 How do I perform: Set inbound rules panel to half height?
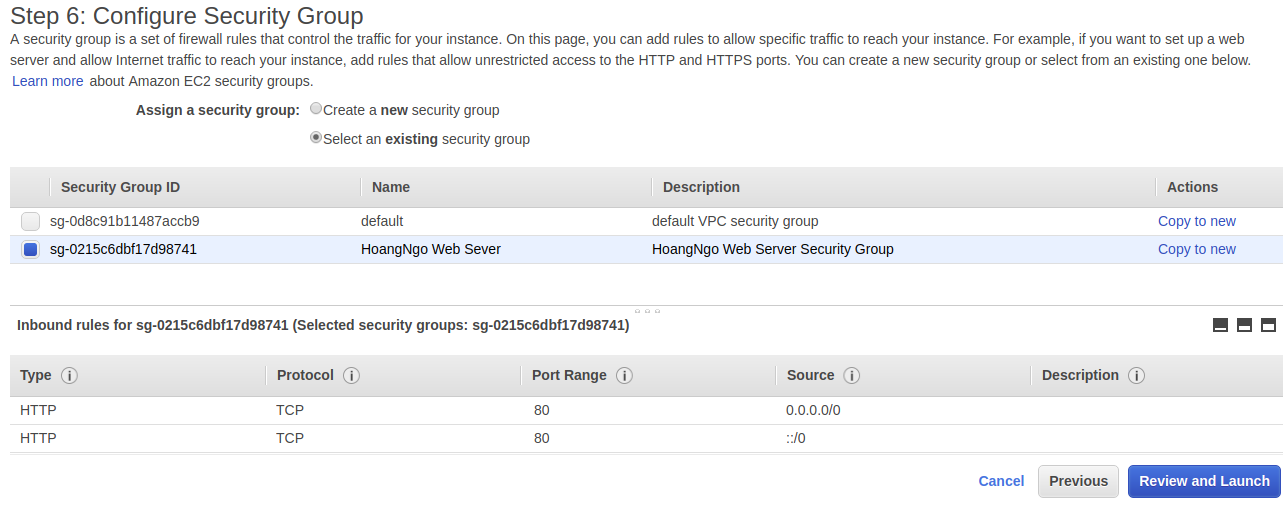[1244, 325]
